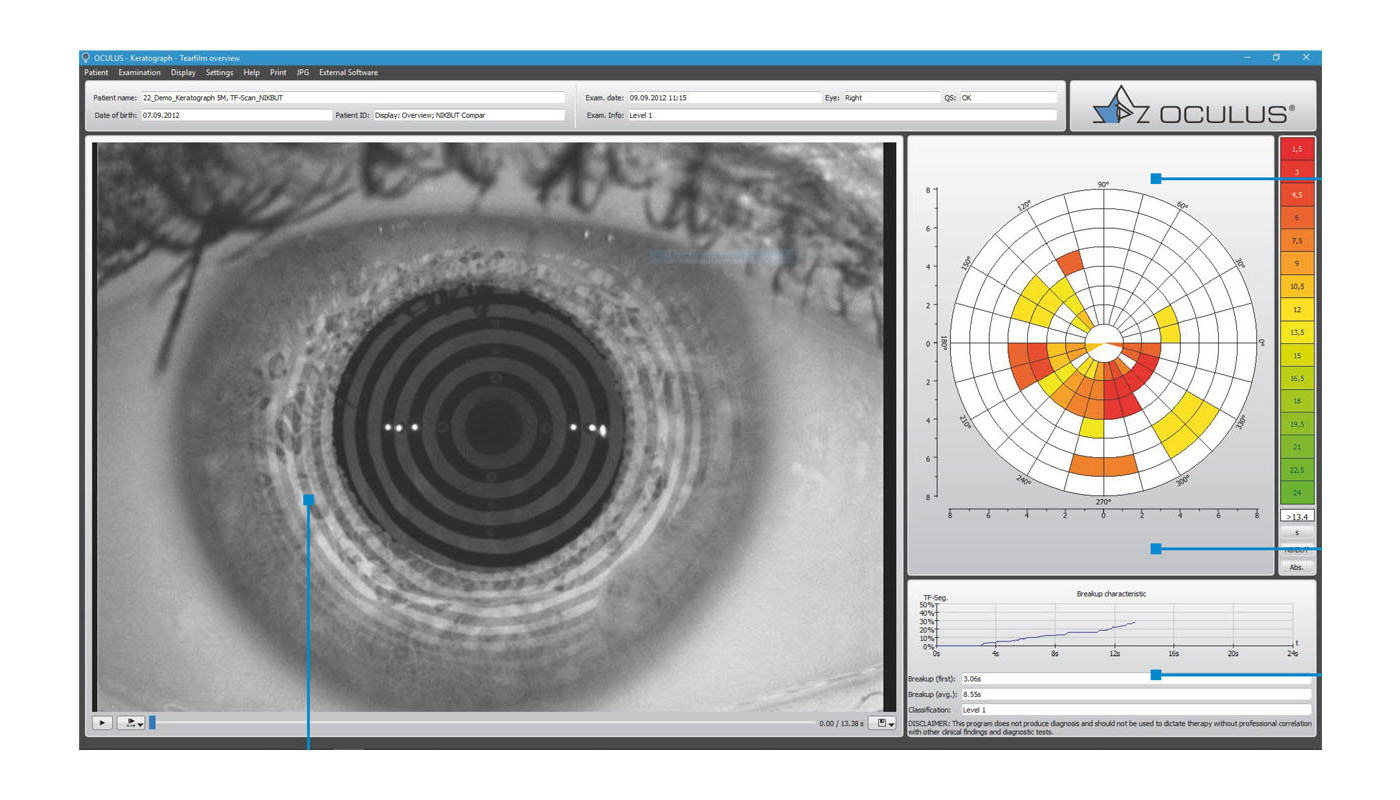Click the Keratograph app icon in title bar
This screenshot has height=800, width=1400.
click(86, 58)
